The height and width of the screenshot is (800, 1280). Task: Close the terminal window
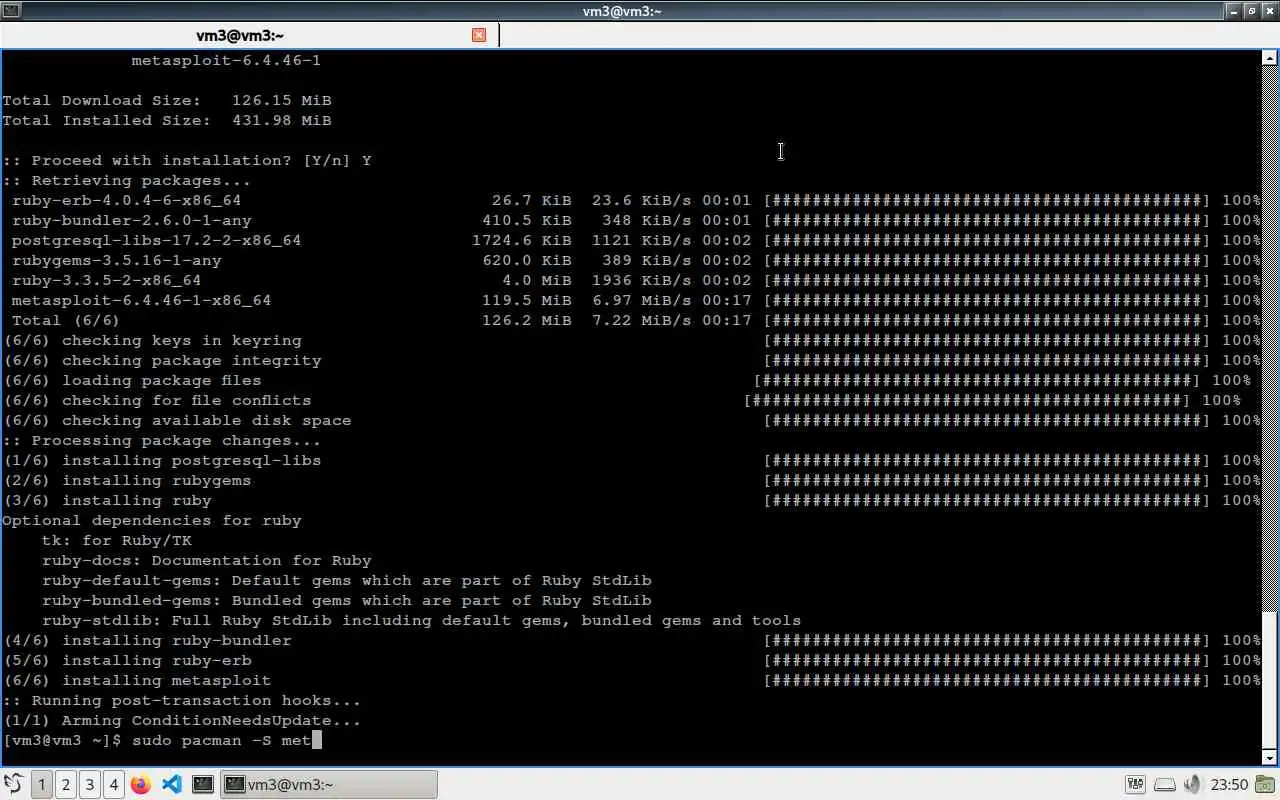tap(1270, 11)
